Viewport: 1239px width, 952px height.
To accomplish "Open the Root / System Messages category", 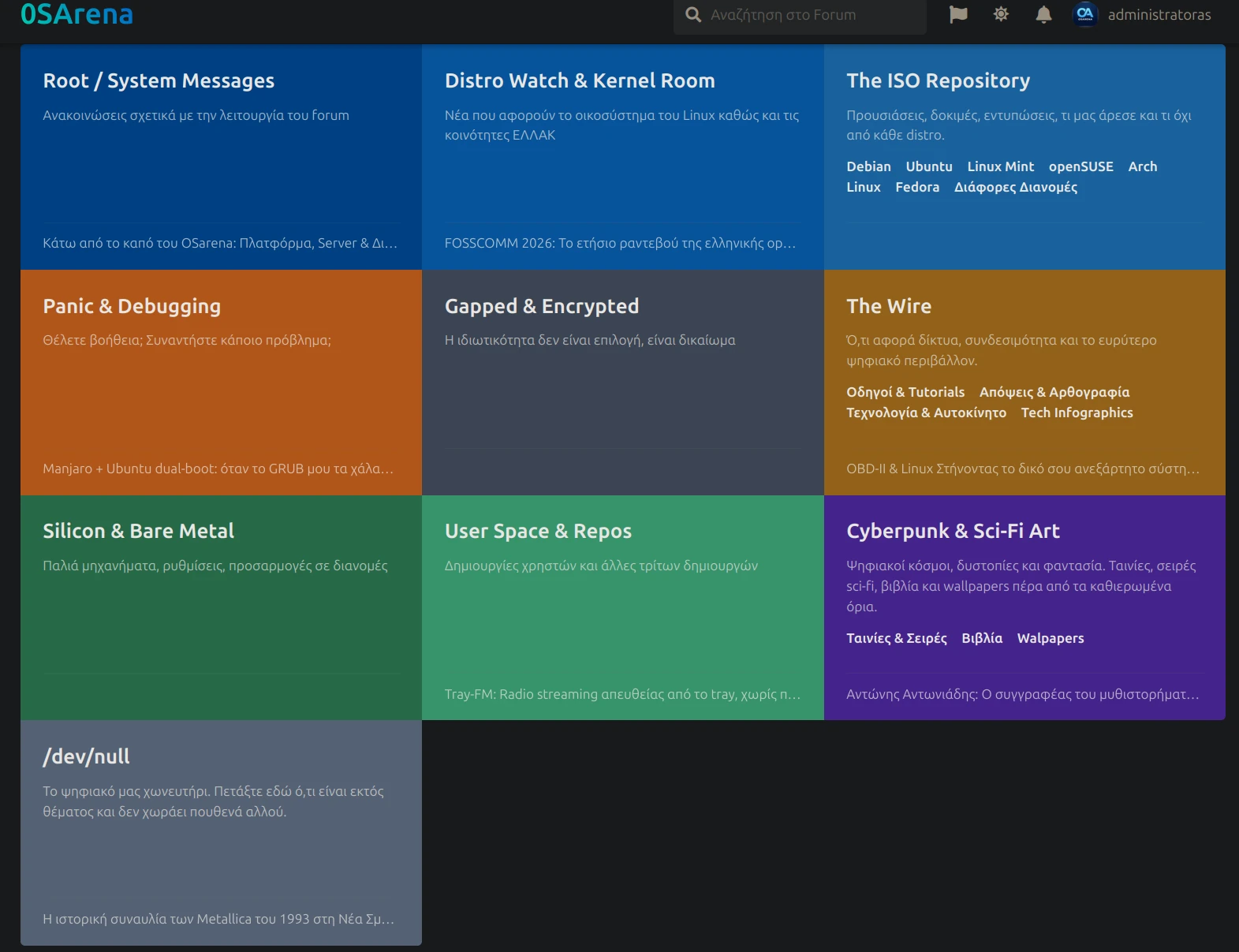I will click(x=159, y=80).
